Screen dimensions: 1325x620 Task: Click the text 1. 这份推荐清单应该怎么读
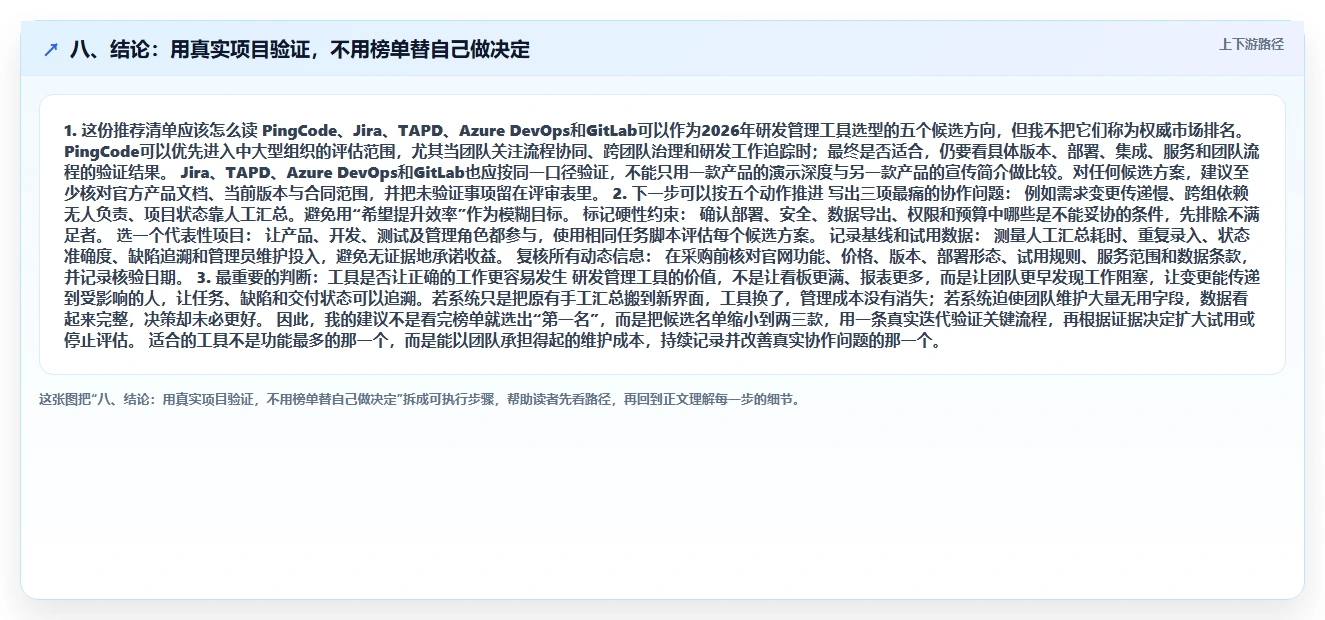pyautogui.click(x=161, y=131)
